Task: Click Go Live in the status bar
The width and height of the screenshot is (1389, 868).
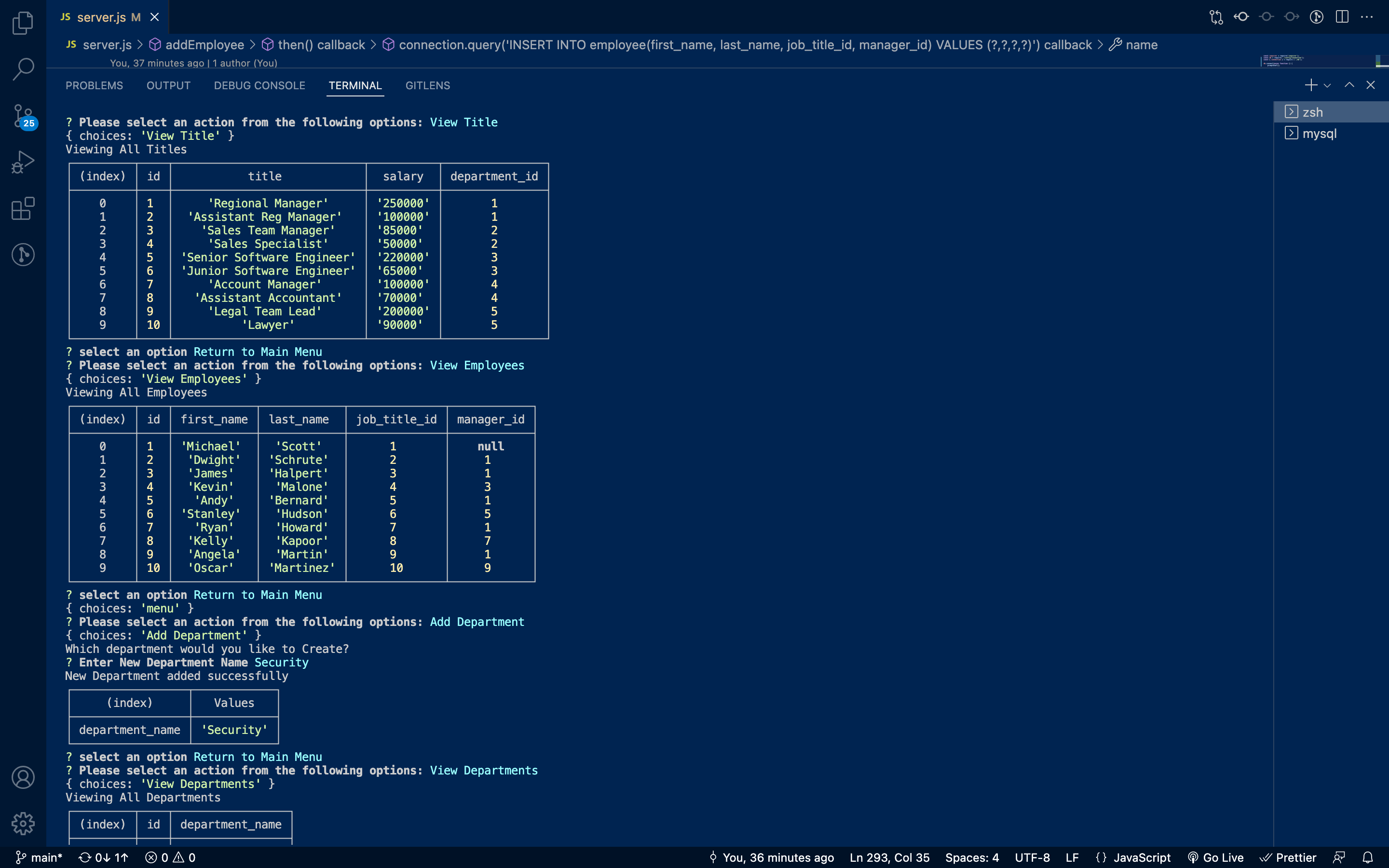Action: 1215,857
